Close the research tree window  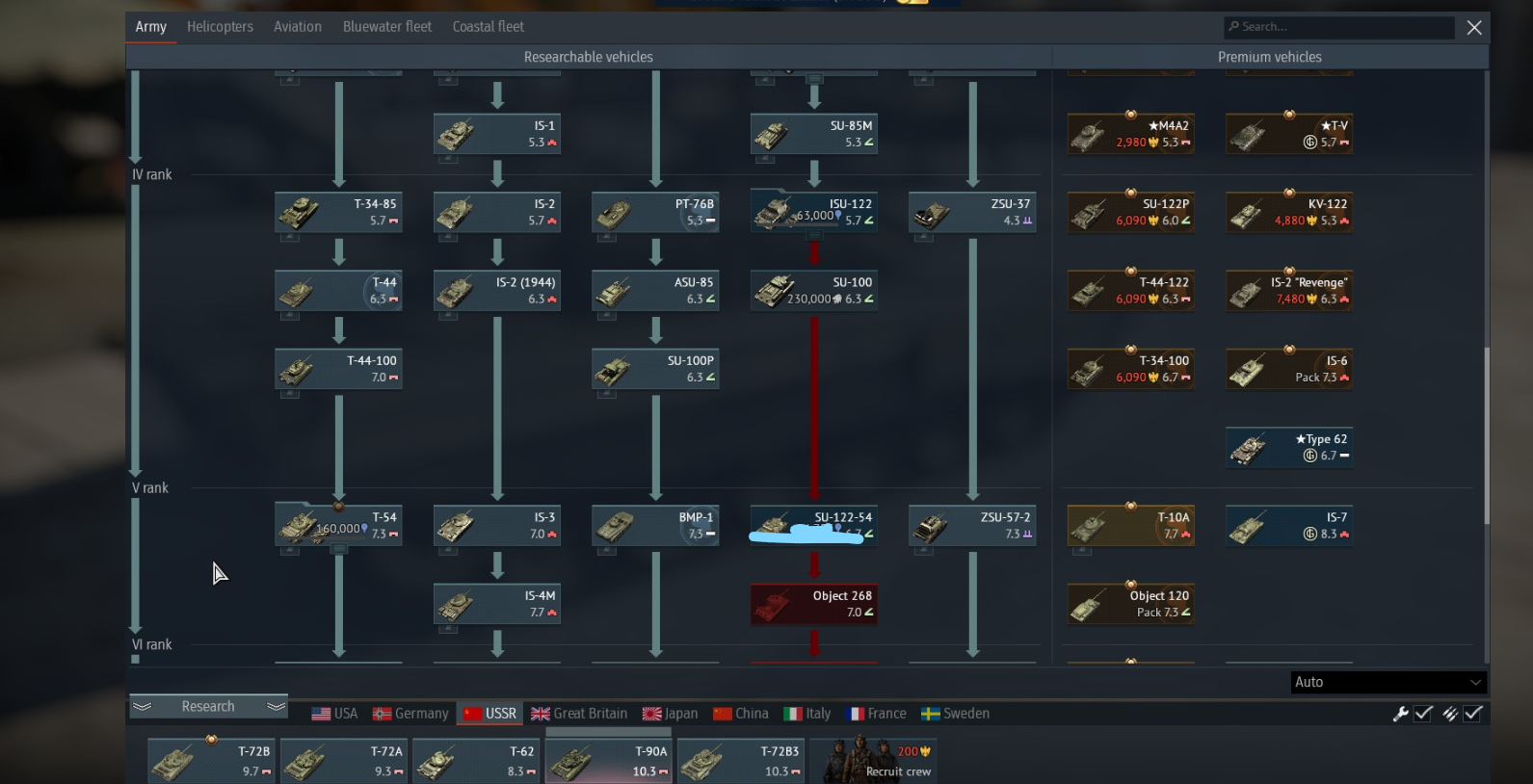(x=1474, y=27)
